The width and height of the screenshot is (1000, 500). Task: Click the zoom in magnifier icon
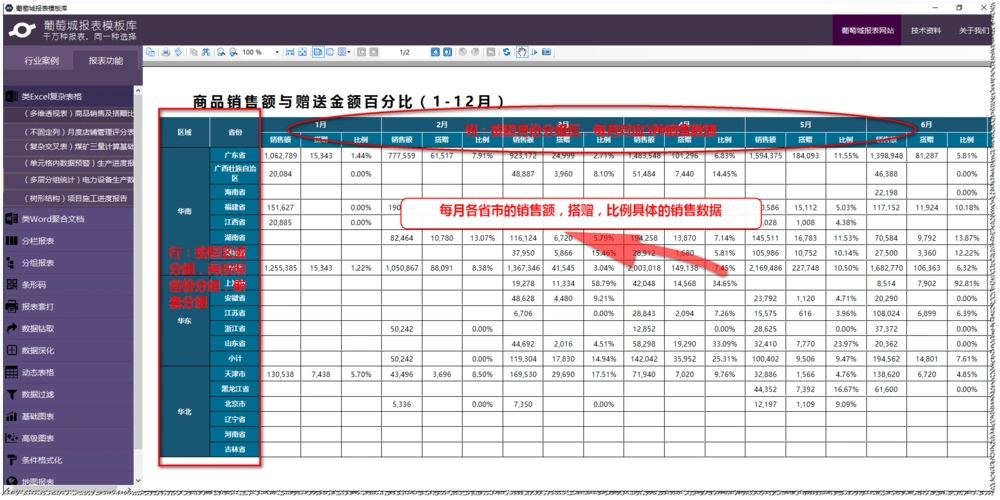coord(233,52)
